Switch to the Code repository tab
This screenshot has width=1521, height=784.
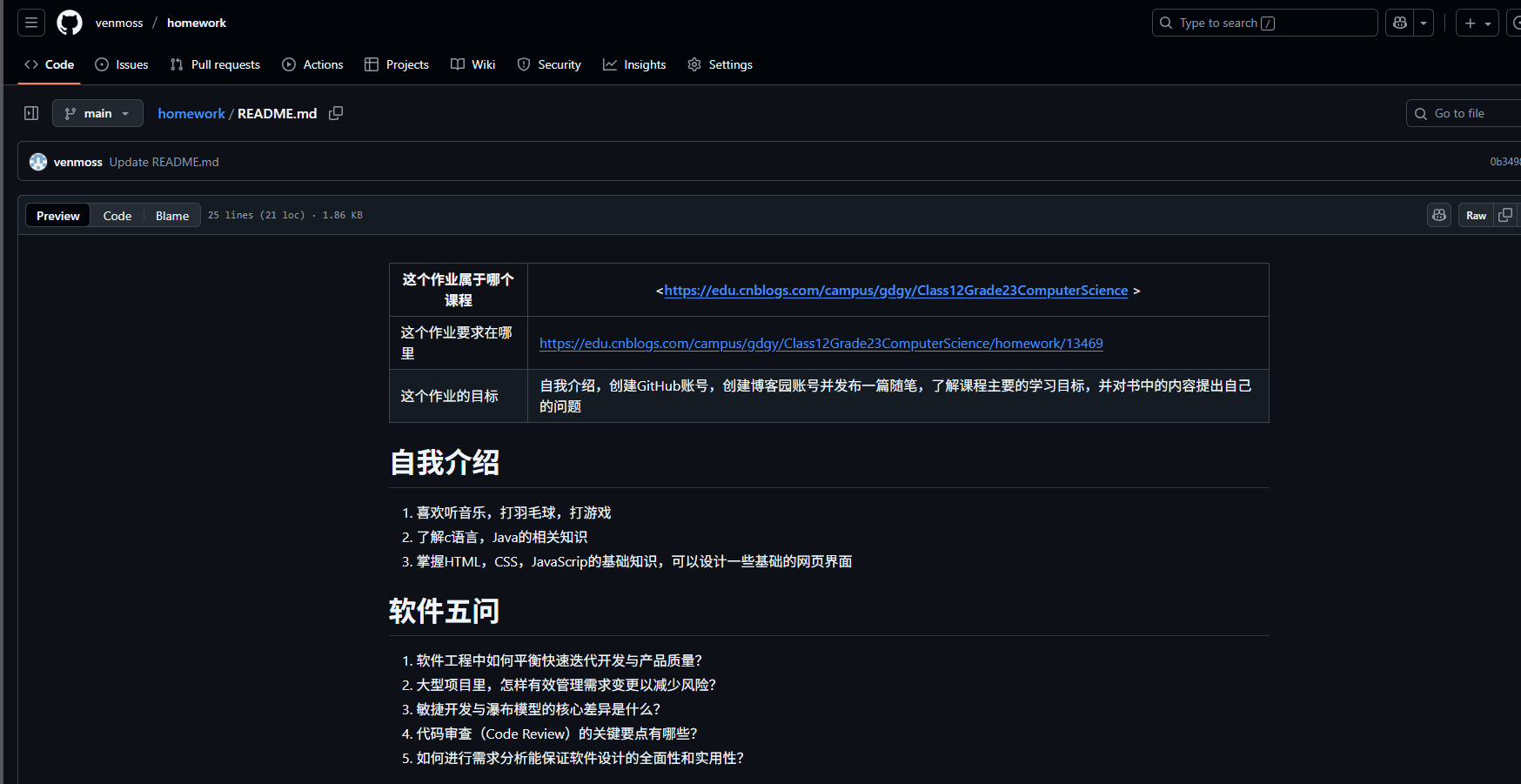[x=50, y=64]
